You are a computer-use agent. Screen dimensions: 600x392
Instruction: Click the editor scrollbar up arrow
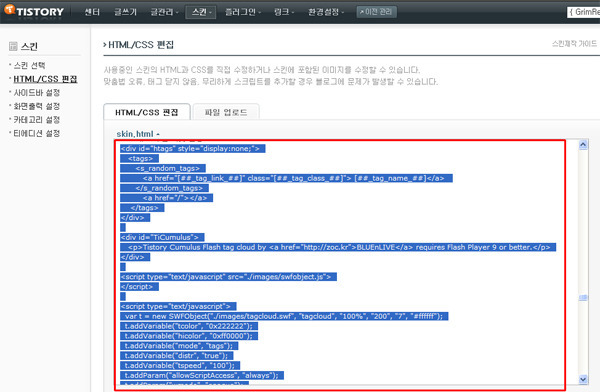tap(583, 145)
